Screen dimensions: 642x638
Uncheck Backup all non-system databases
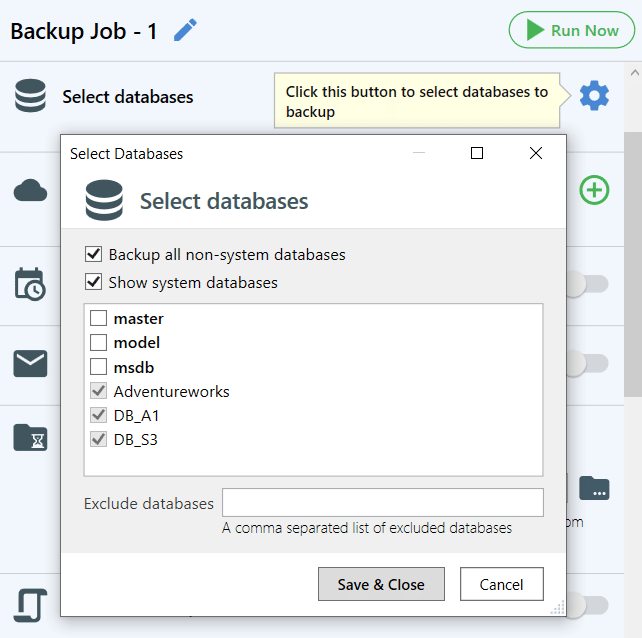94,254
